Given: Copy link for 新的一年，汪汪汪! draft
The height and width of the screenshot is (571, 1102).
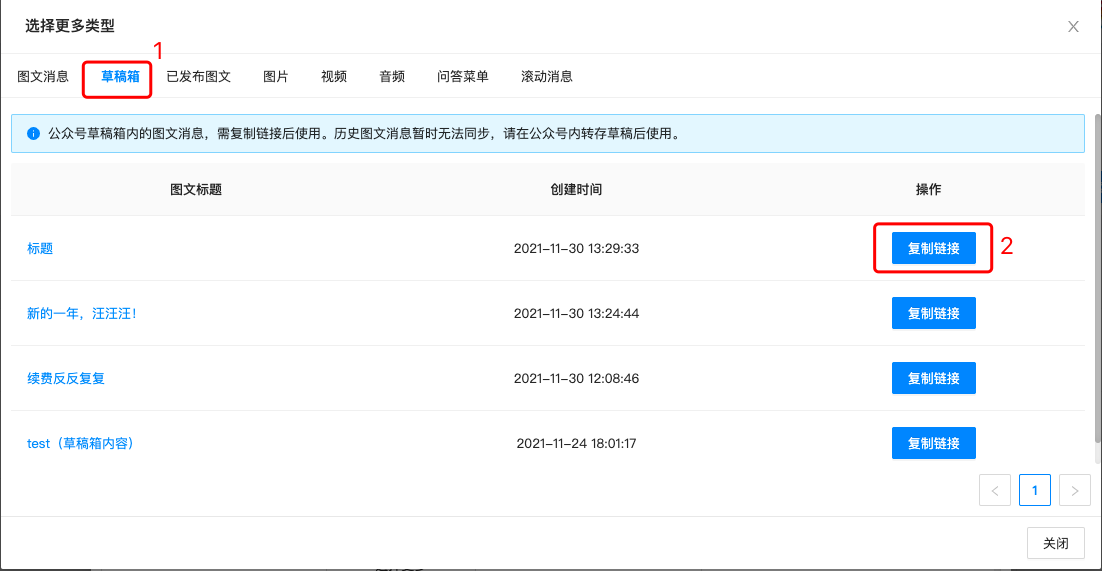Looking at the screenshot, I should tap(933, 313).
